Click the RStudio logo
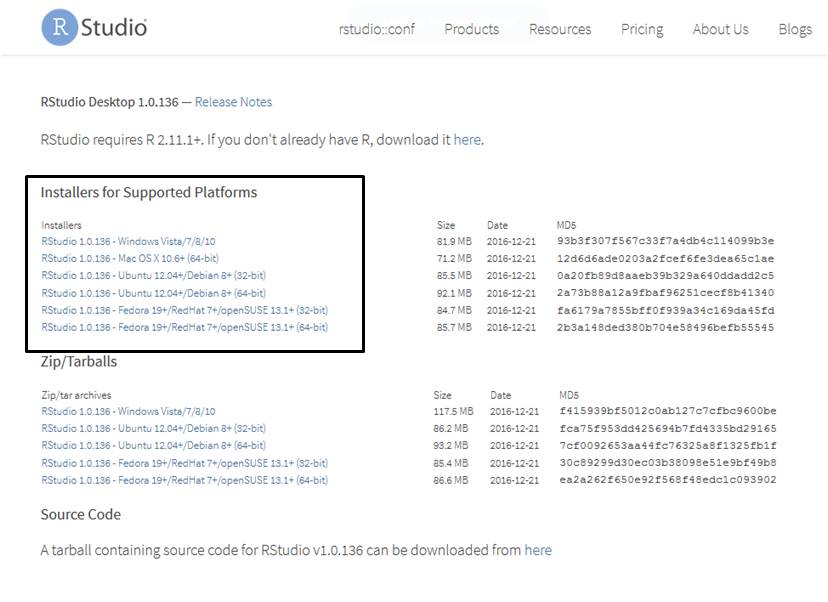Screen dimensions: 828x602 pos(94,27)
